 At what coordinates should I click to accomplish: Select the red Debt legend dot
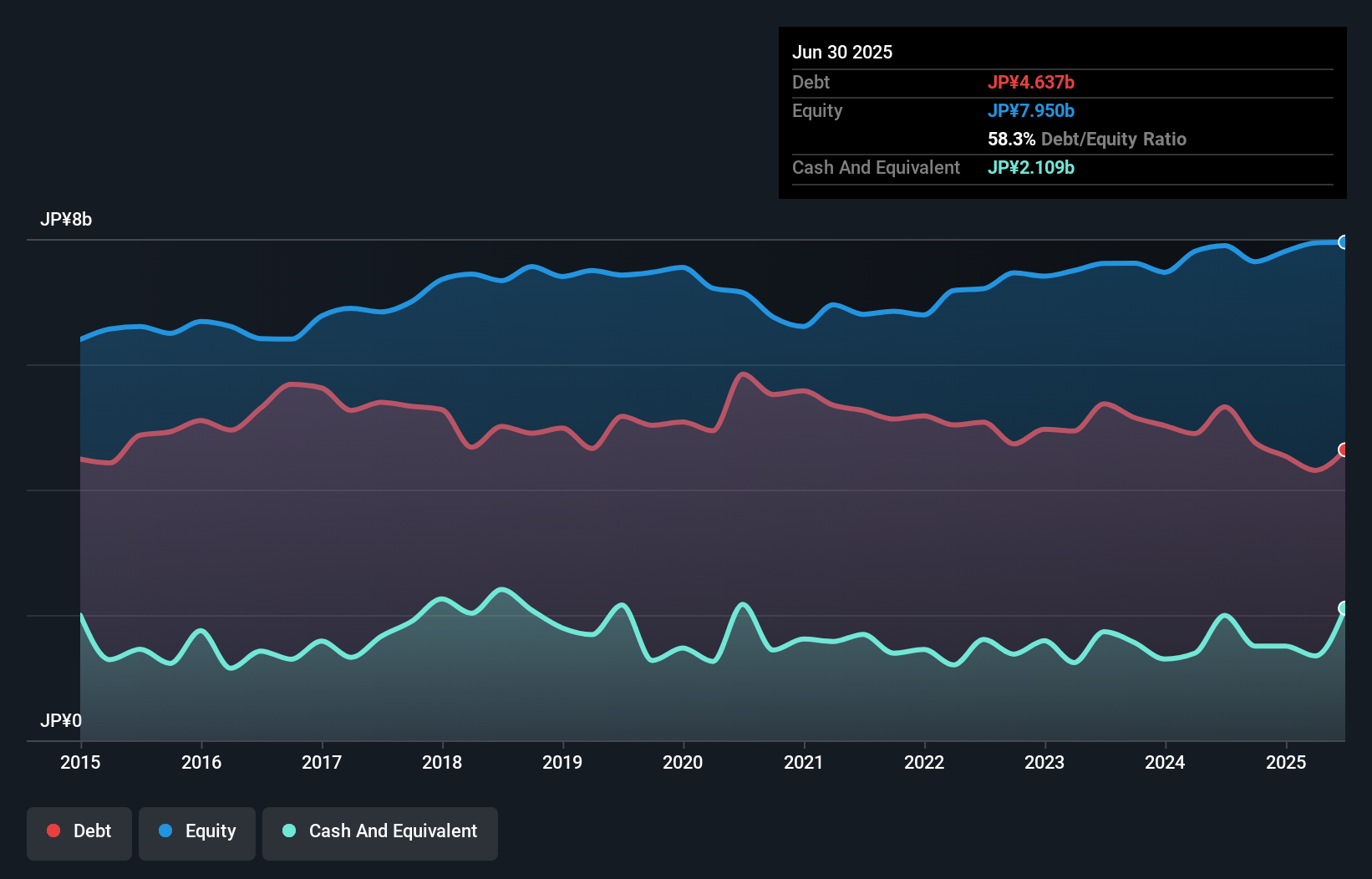(x=52, y=831)
